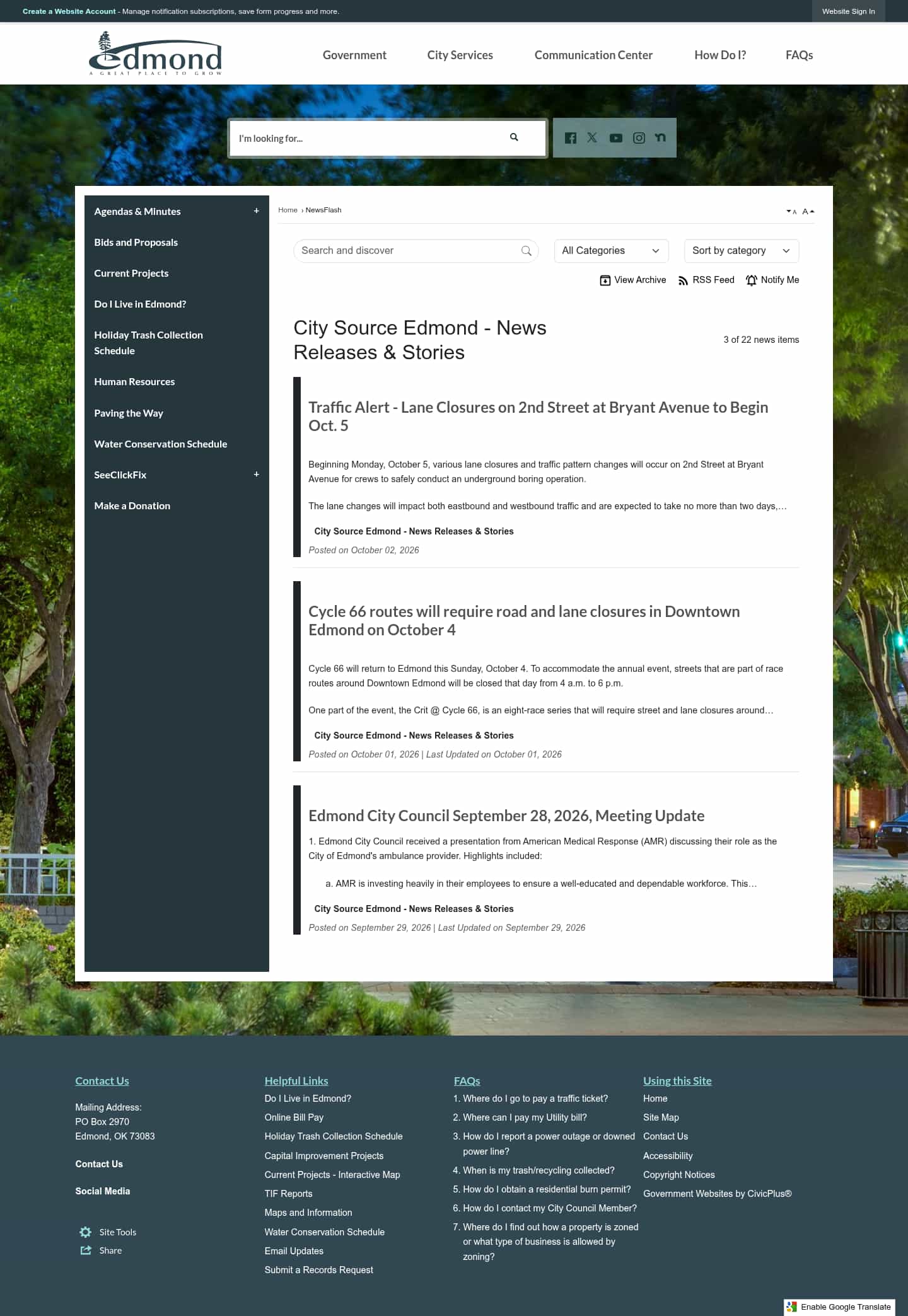Click the Search and discover magnifier icon
This screenshot has width=908, height=1316.
tap(526, 251)
